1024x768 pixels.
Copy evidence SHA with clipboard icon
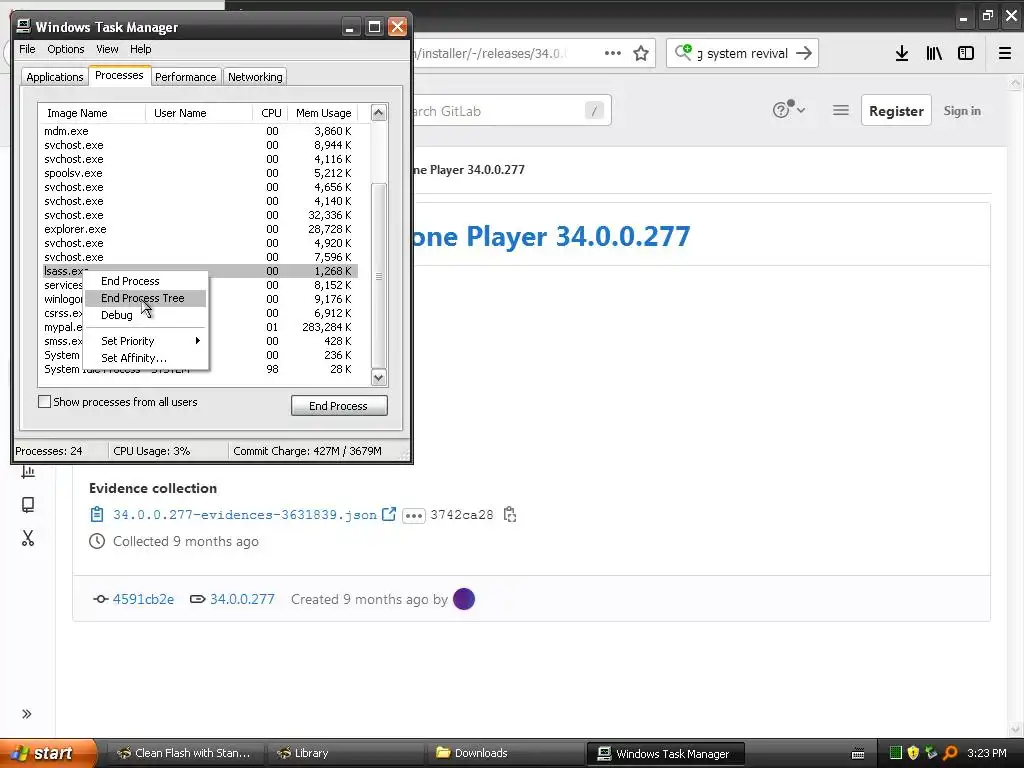[x=510, y=515]
